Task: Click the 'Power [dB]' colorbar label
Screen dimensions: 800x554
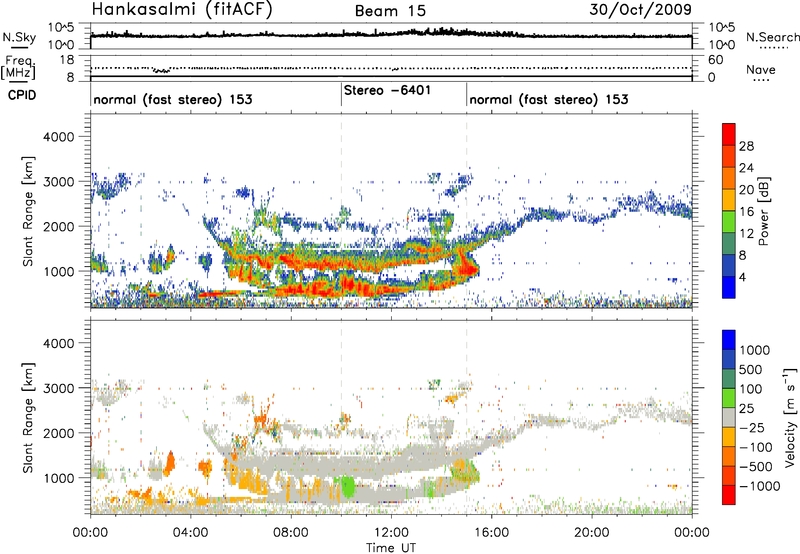Action: pyautogui.click(x=763, y=211)
